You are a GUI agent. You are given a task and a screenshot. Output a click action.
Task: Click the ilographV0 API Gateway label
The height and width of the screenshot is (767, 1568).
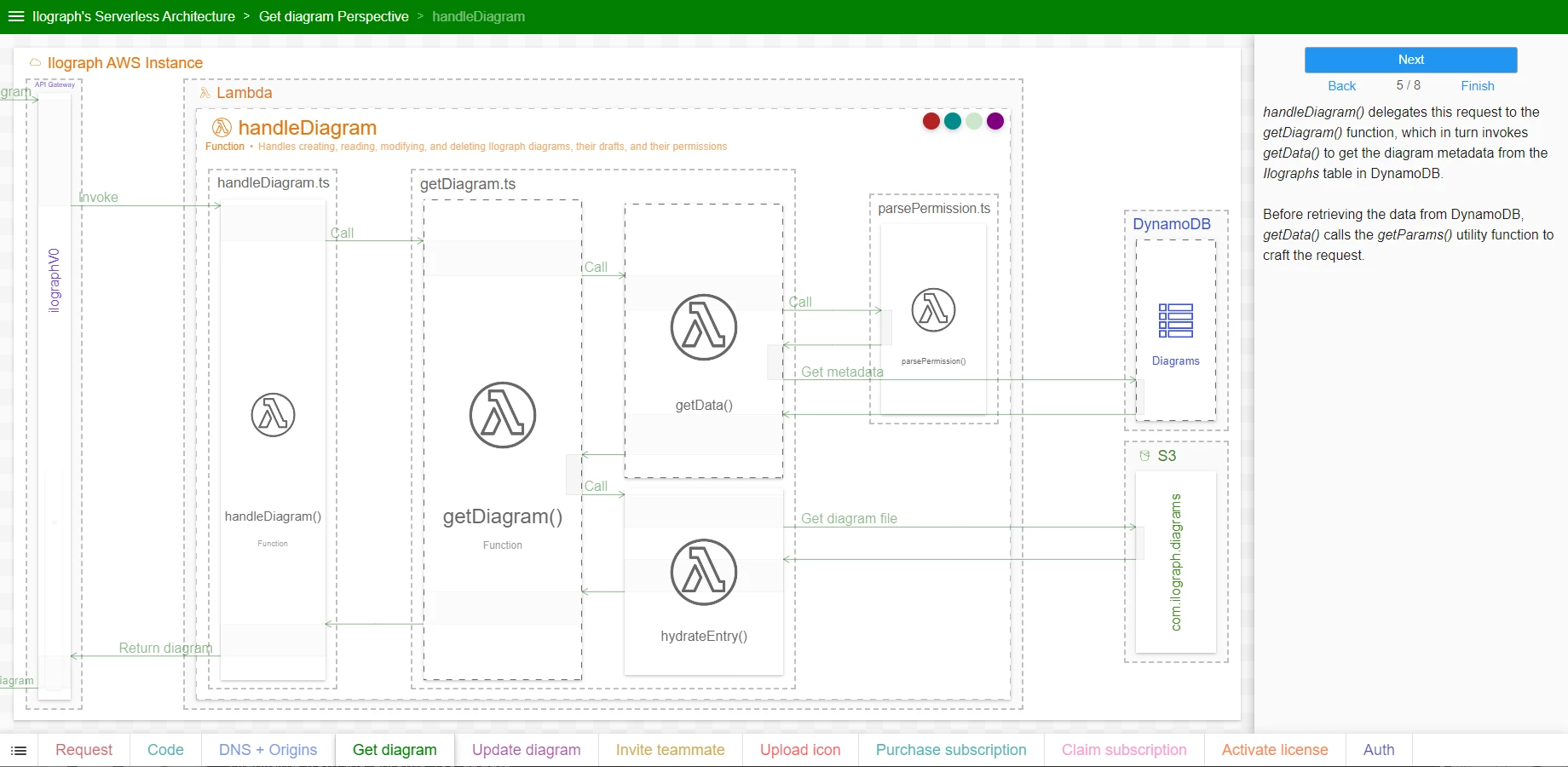pos(55,280)
